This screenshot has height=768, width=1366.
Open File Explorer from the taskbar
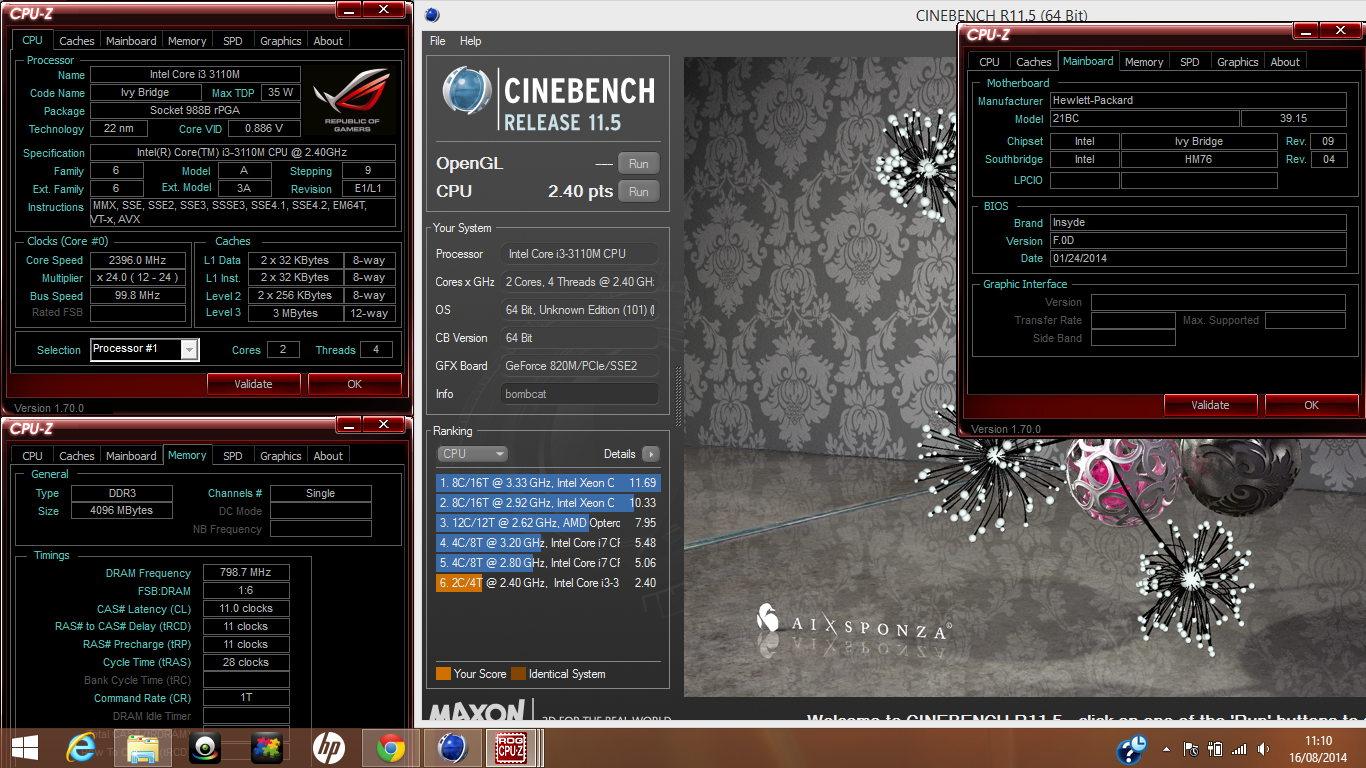click(x=143, y=748)
